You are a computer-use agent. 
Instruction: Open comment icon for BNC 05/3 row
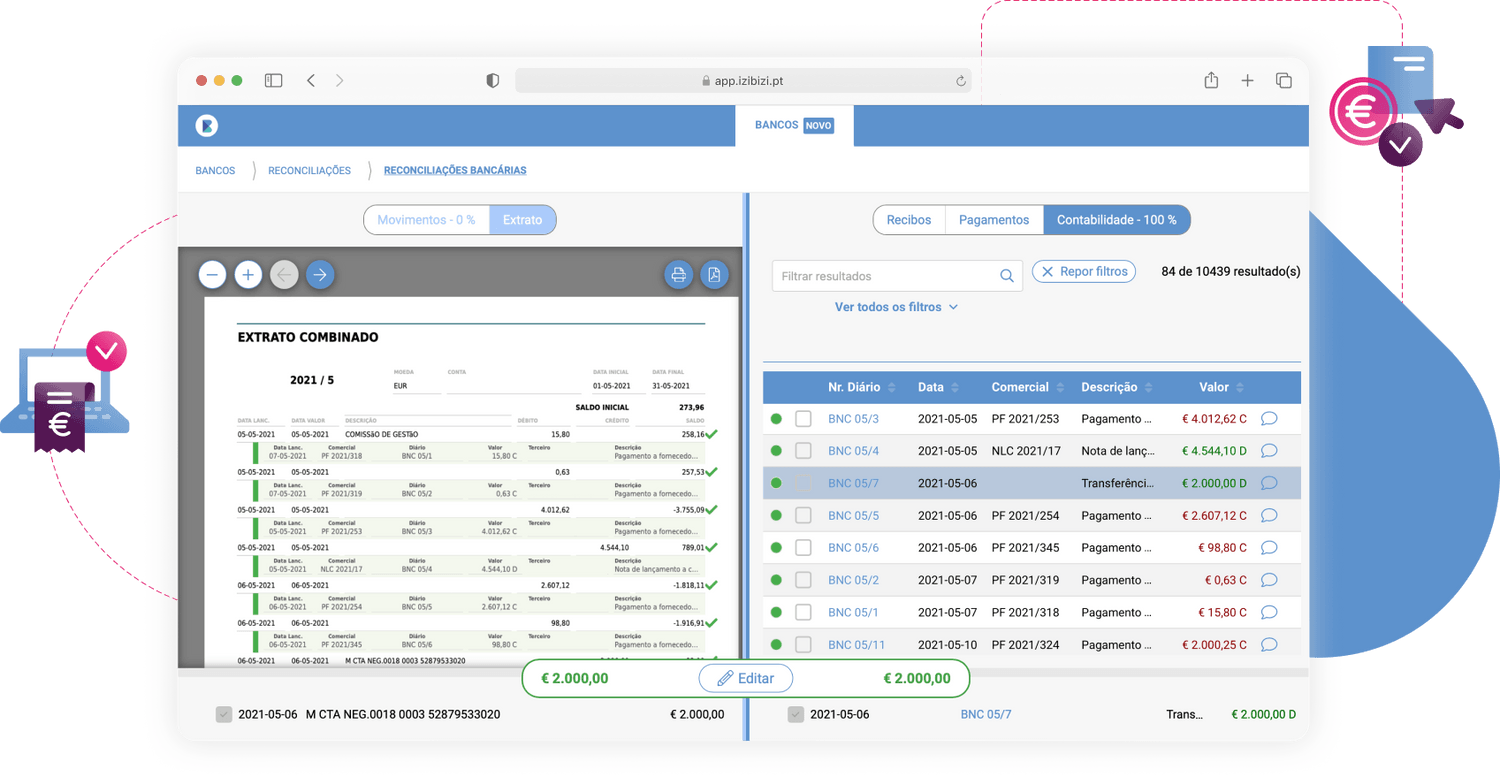click(x=1269, y=419)
